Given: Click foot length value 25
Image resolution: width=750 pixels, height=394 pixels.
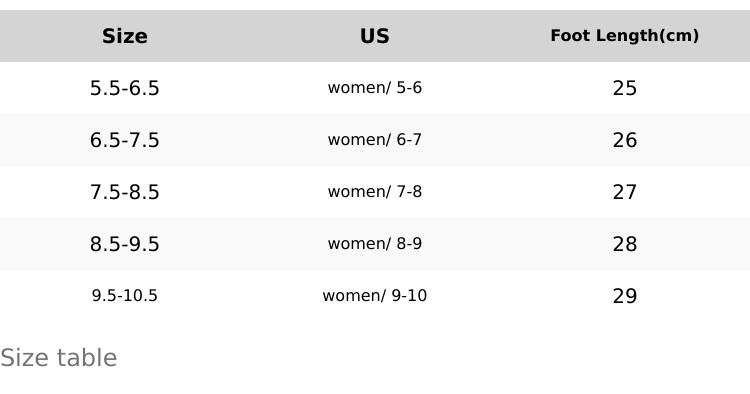Looking at the screenshot, I should 625,88.
